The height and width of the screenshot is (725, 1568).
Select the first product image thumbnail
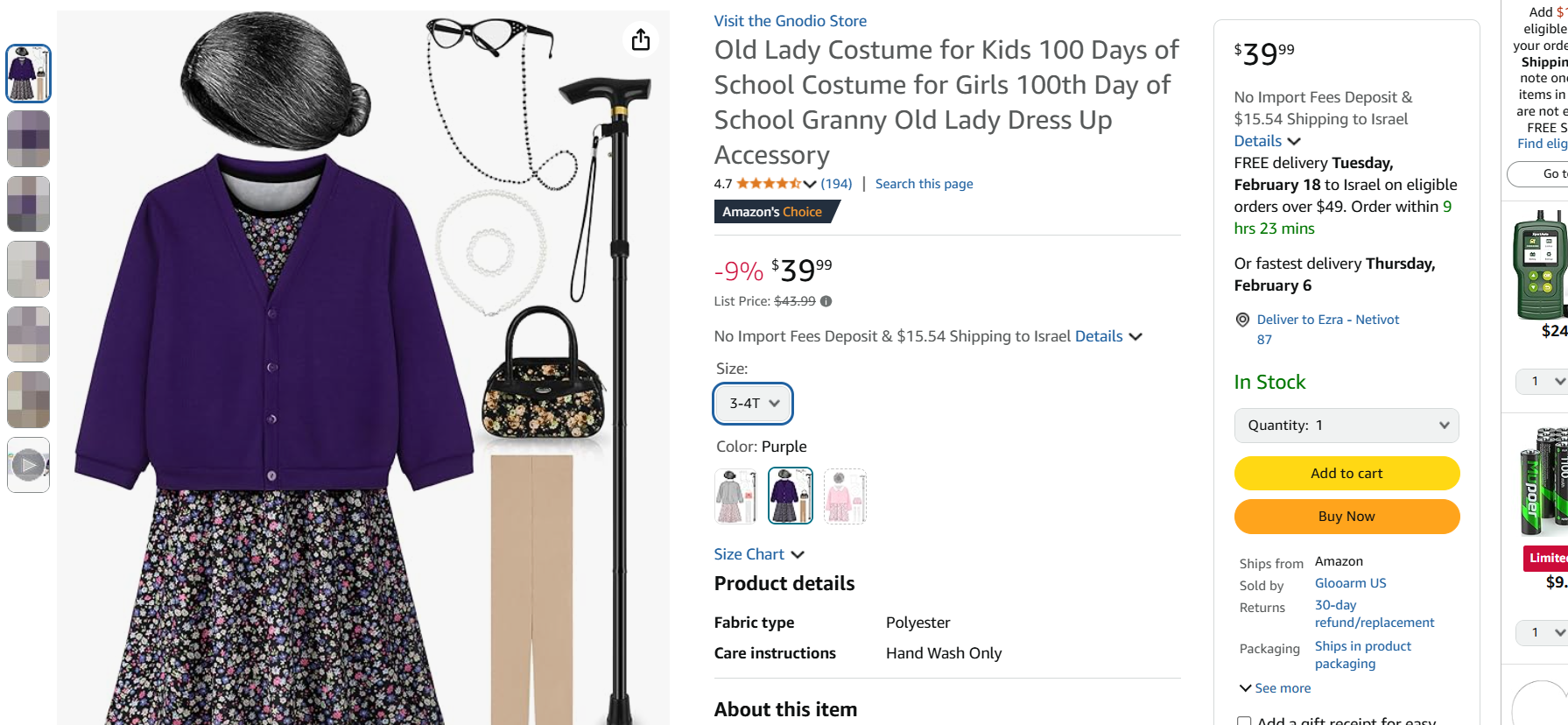pos(29,74)
